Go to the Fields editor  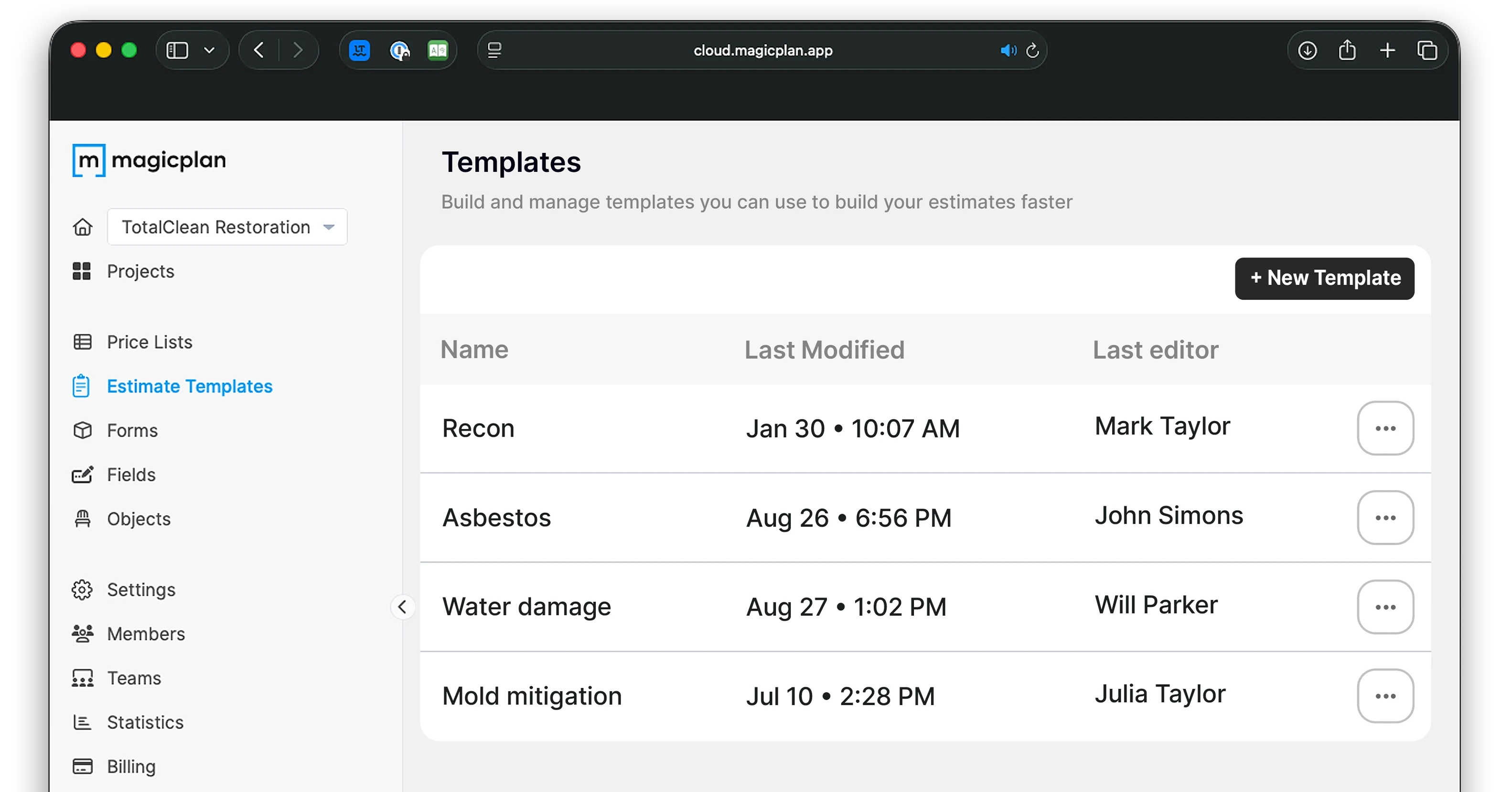pos(130,474)
